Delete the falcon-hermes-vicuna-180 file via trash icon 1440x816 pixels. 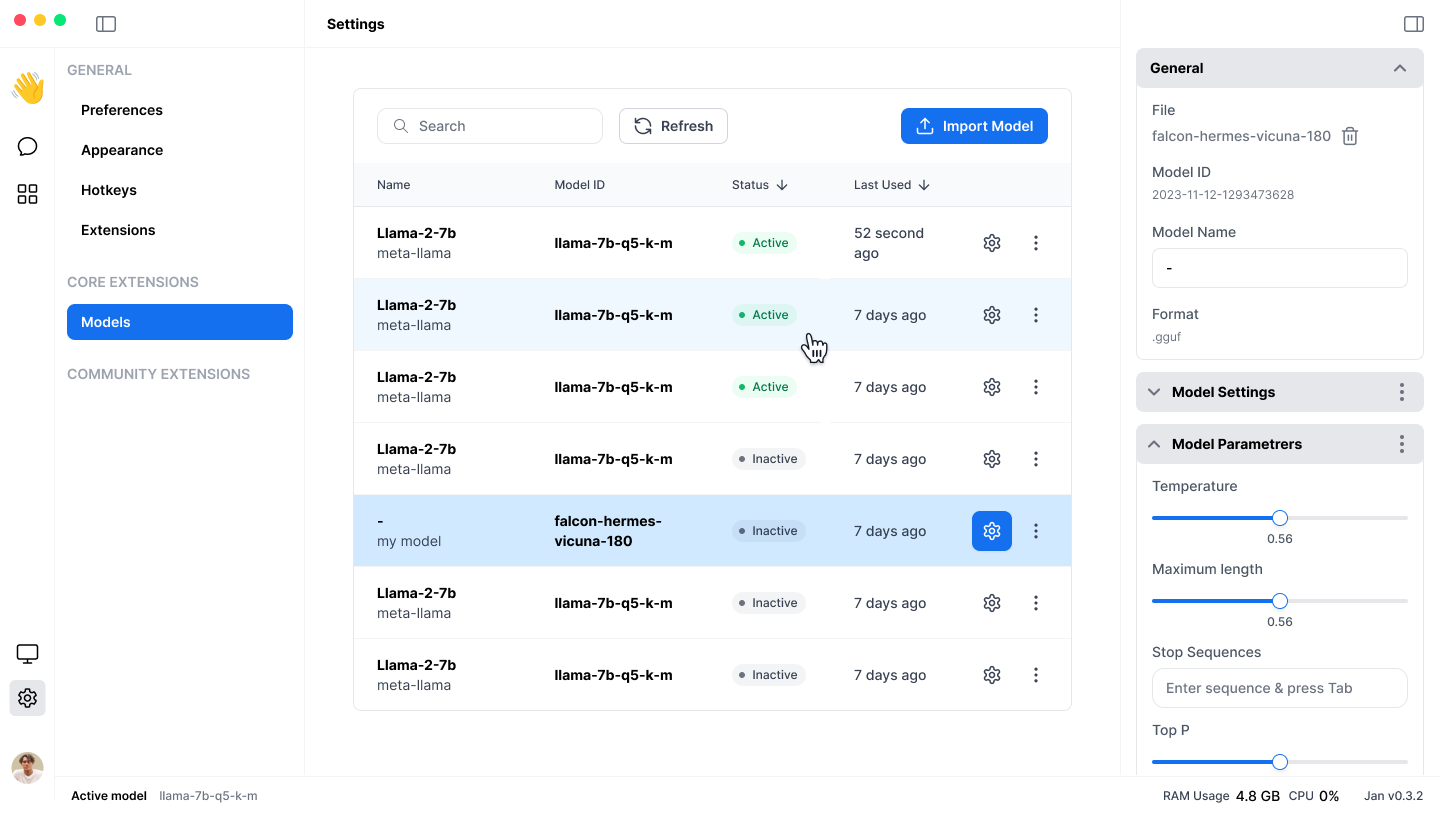[x=1350, y=136]
